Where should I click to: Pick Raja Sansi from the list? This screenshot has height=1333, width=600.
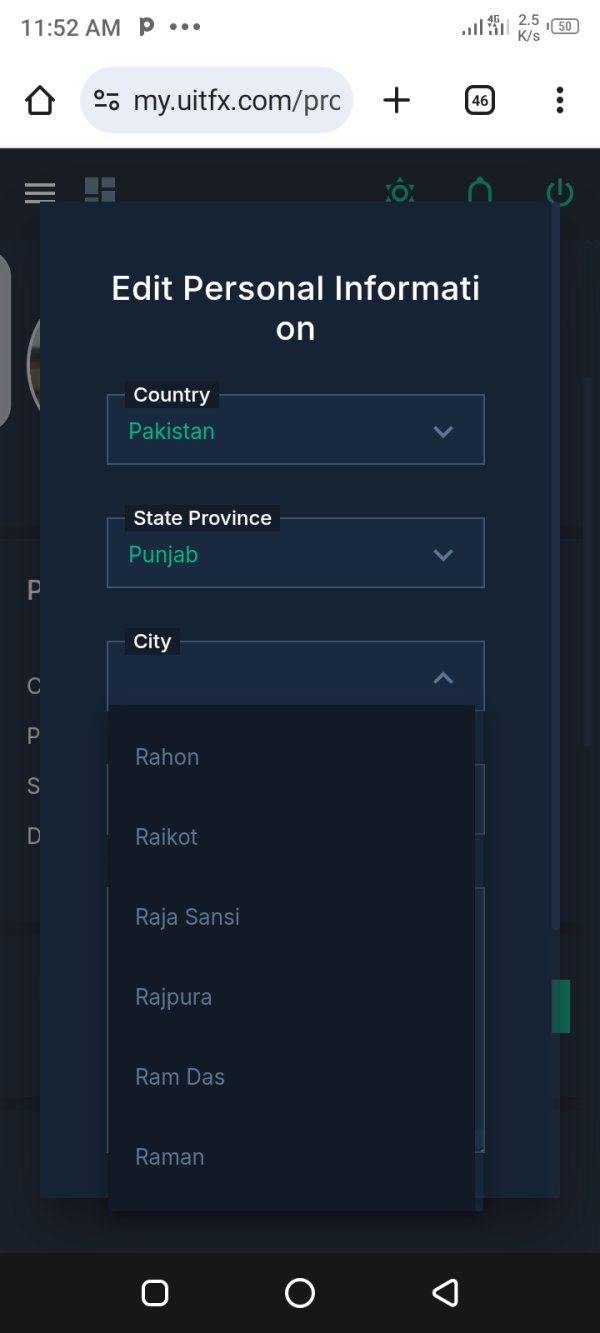[x=187, y=917]
